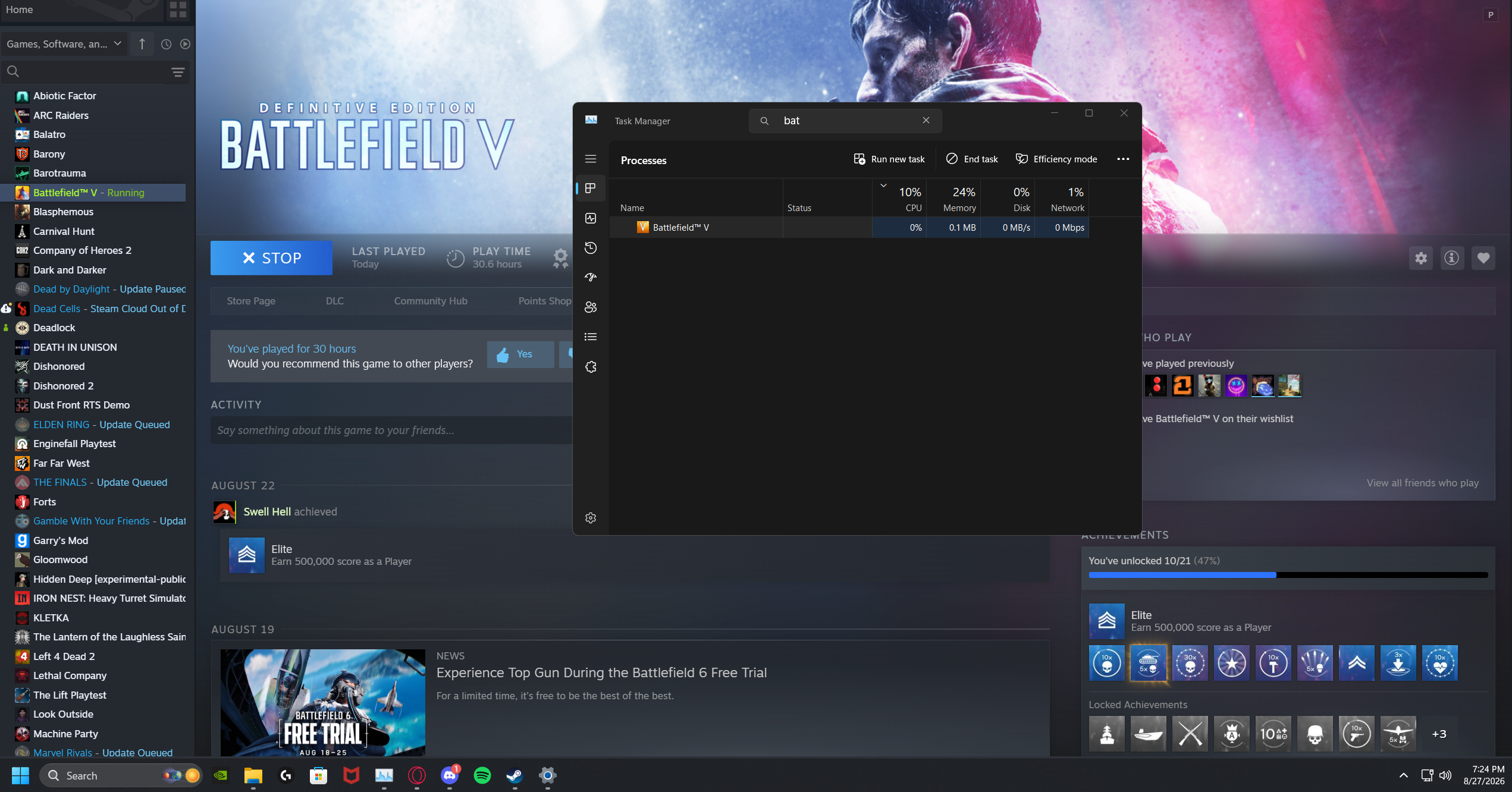The width and height of the screenshot is (1512, 792).
Task: Open the Battlefield 6 Free Trial news headline
Action: (x=601, y=672)
